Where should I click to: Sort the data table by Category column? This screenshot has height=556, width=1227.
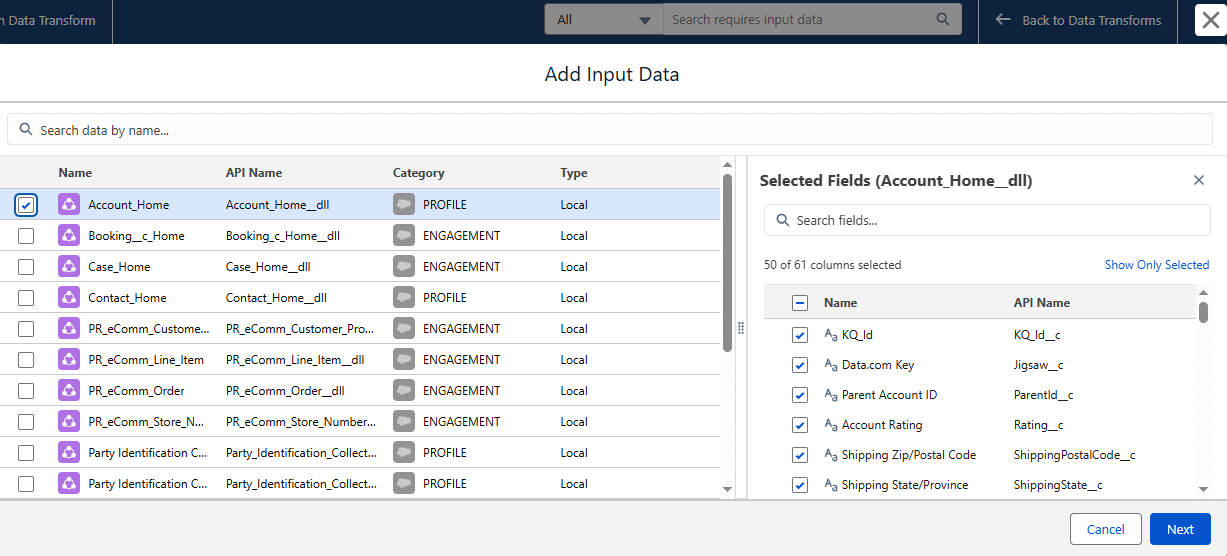click(x=419, y=173)
